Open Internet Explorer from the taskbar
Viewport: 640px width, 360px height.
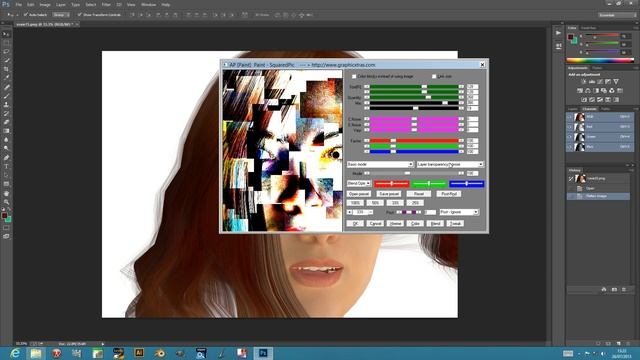15,353
